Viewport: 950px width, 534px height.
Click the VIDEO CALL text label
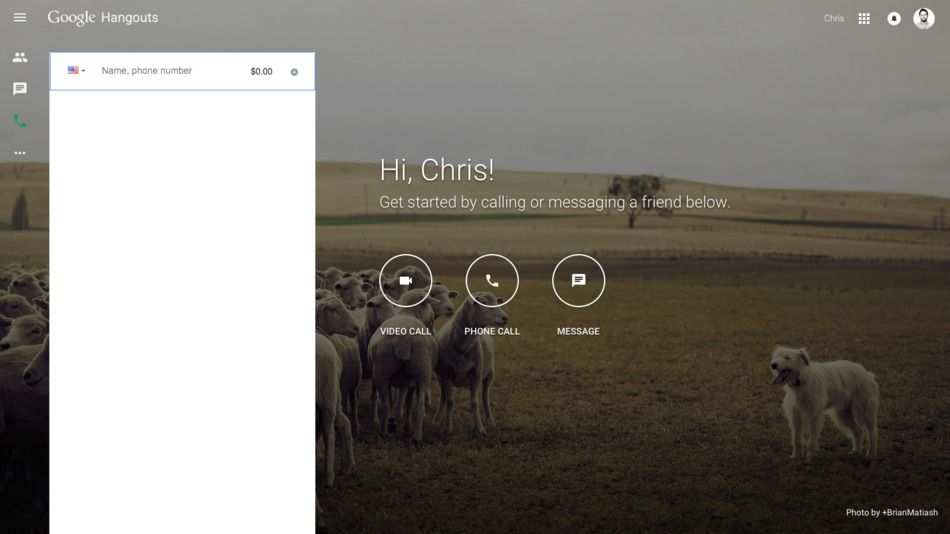click(x=405, y=331)
